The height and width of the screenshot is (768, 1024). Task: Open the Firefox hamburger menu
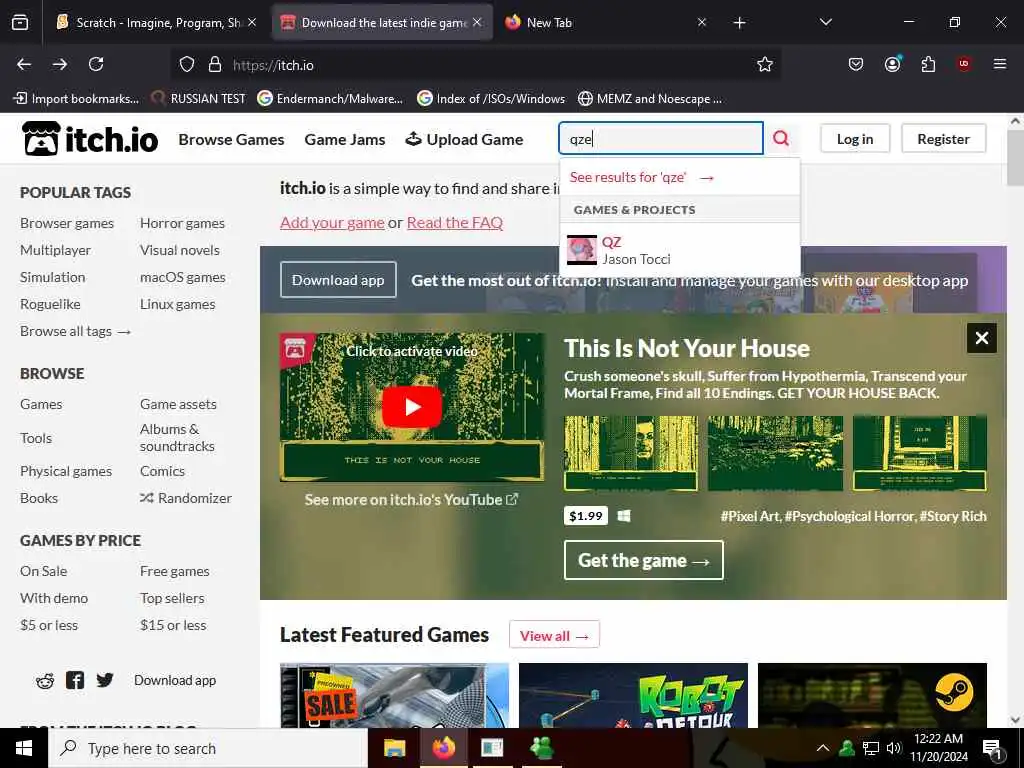pos(1000,64)
